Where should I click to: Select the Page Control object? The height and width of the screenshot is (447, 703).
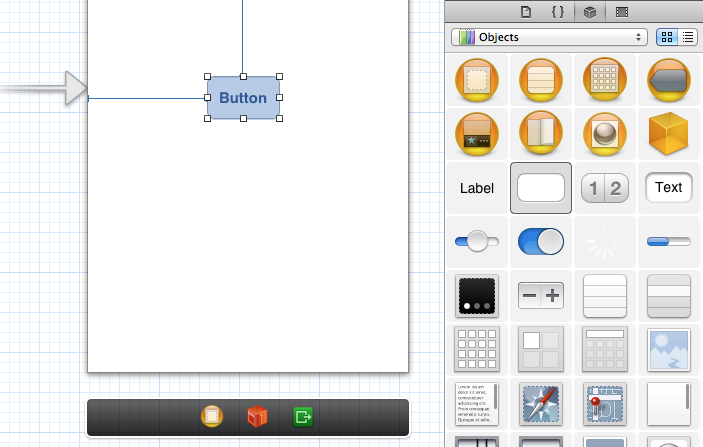point(477,296)
